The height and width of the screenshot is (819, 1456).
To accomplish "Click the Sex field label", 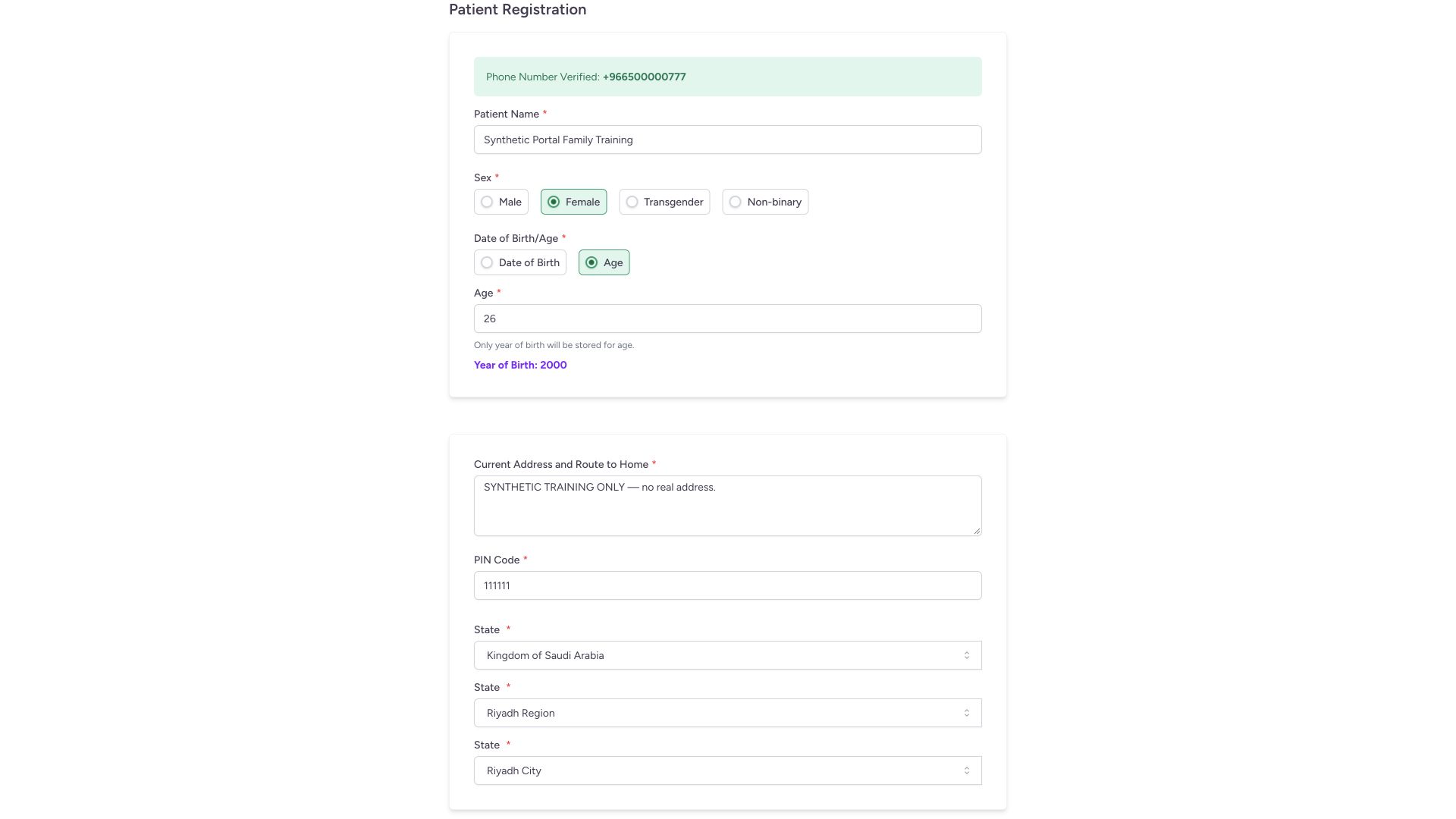I will [x=482, y=177].
